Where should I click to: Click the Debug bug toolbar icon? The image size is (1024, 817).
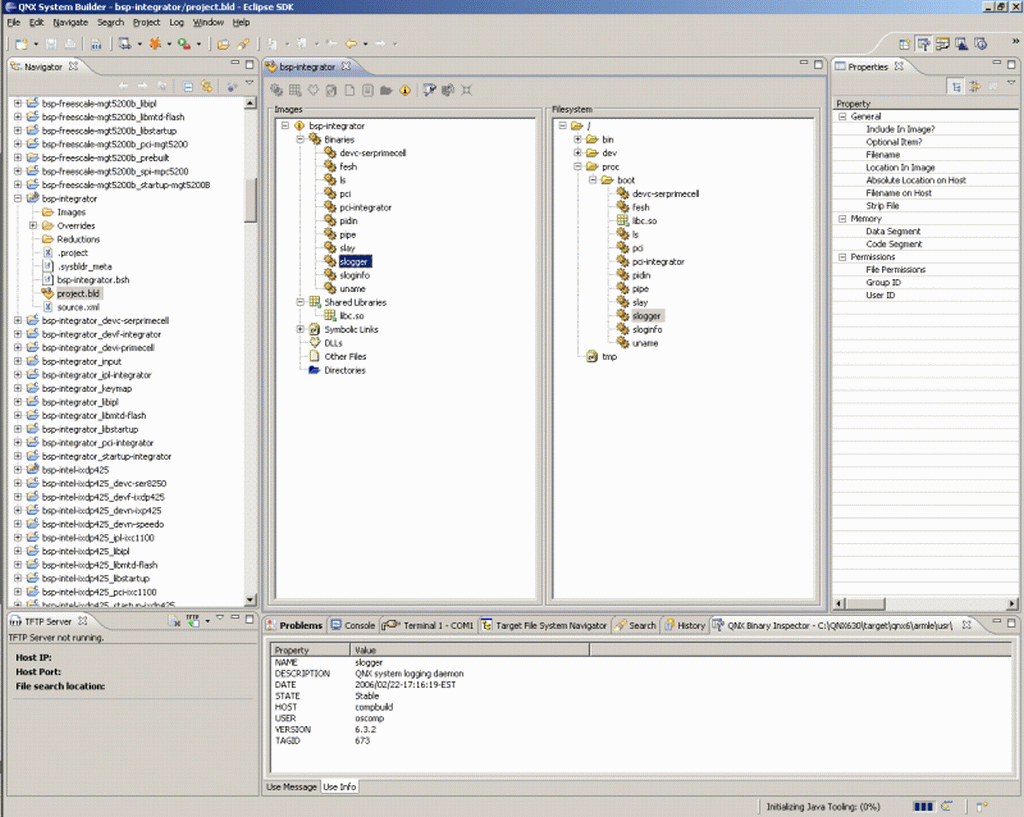click(155, 44)
